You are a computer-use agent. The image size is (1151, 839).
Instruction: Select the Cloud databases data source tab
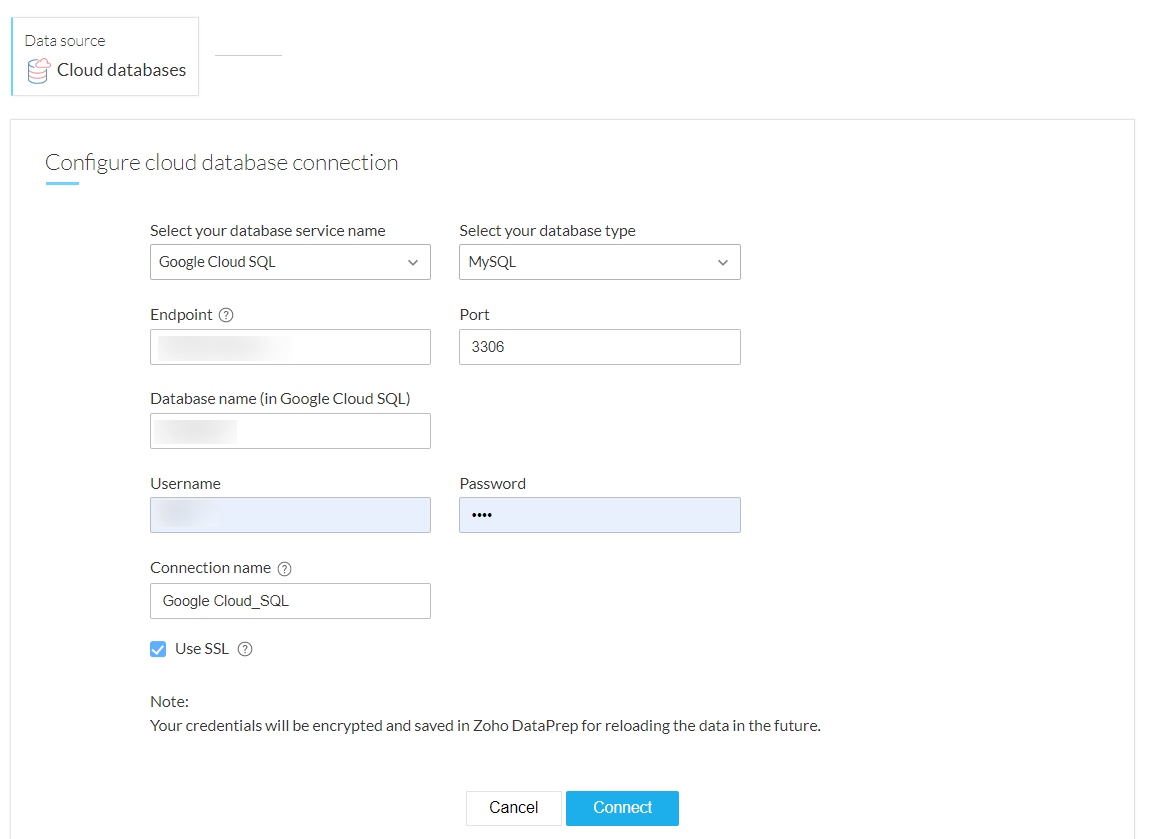tap(105, 57)
